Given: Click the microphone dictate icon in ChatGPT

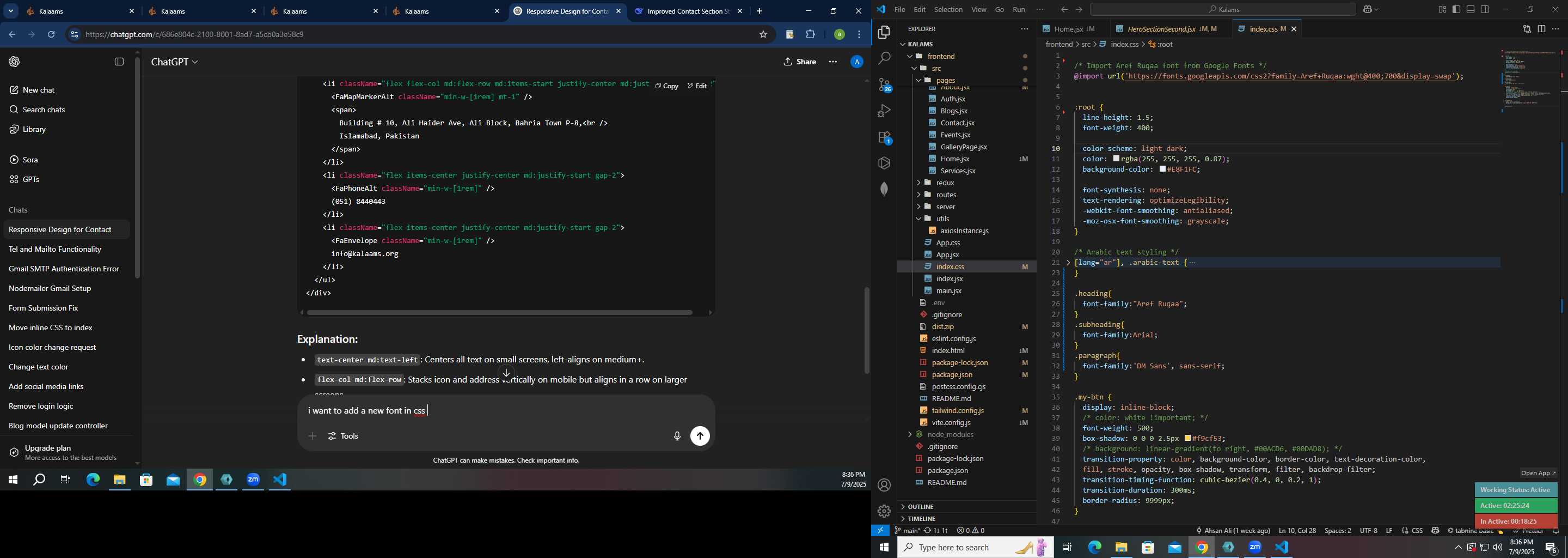Looking at the screenshot, I should (x=677, y=436).
